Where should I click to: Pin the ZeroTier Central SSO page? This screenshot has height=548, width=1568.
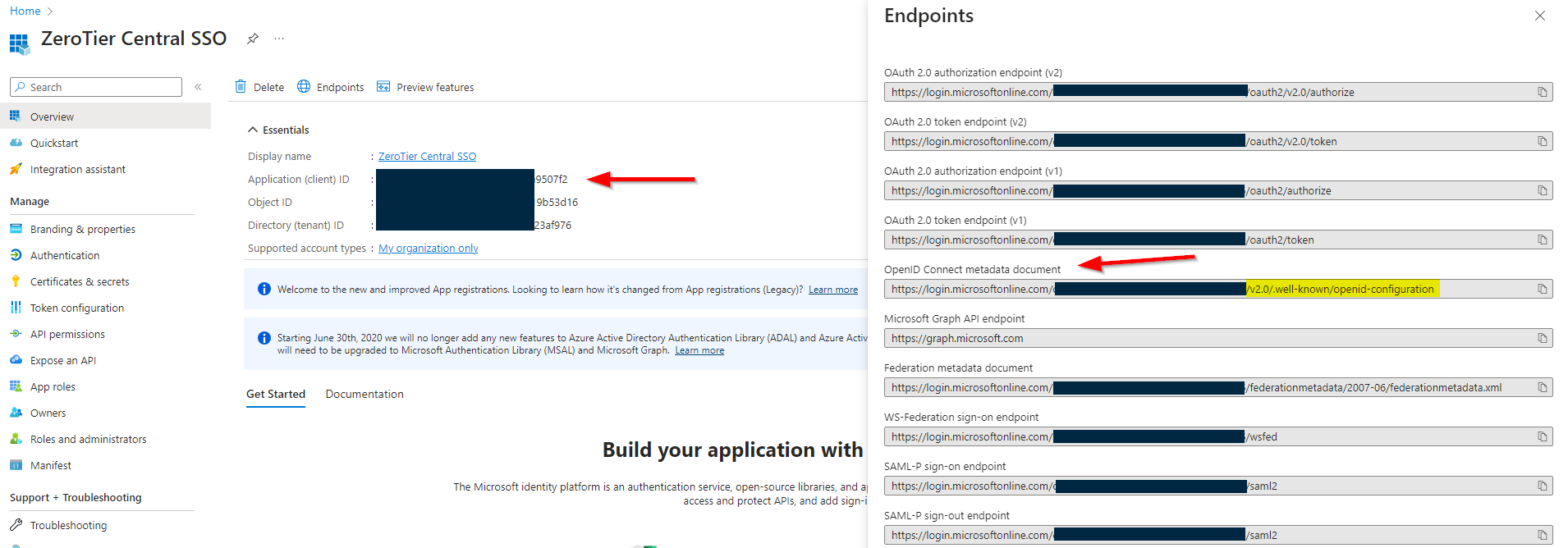(253, 39)
